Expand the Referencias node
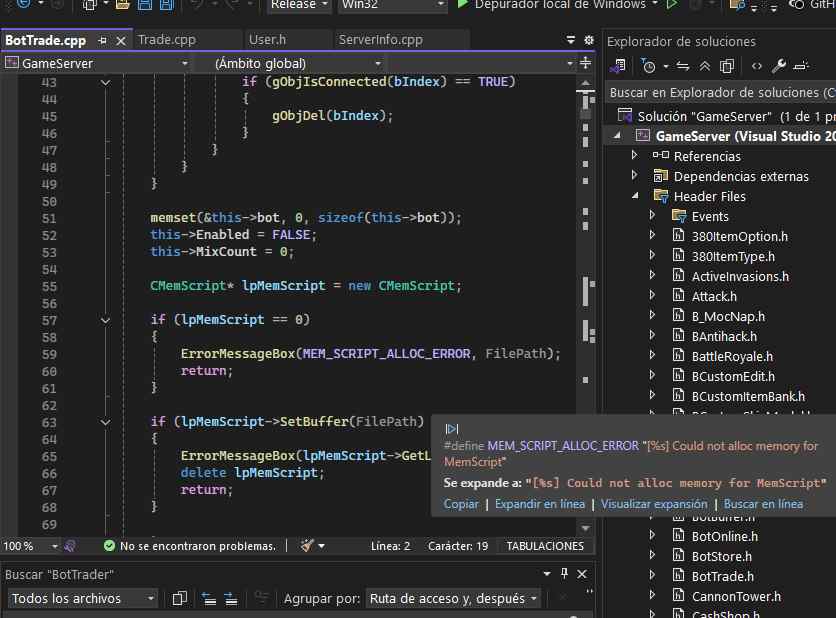 point(634,155)
